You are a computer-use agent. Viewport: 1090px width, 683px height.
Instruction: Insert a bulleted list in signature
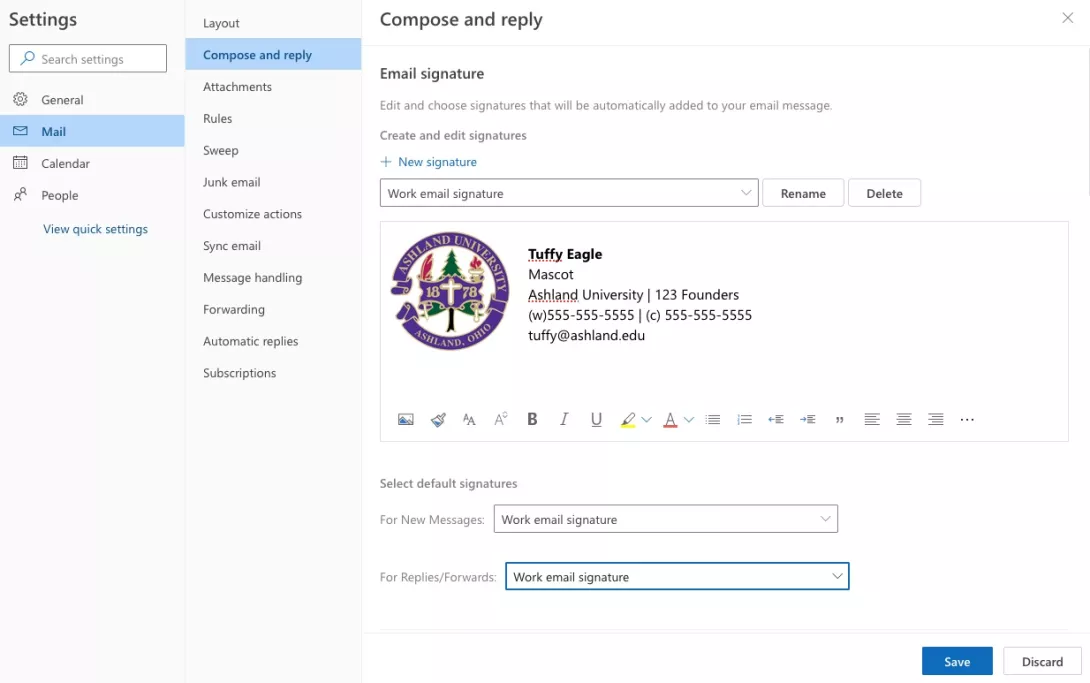[713, 420]
